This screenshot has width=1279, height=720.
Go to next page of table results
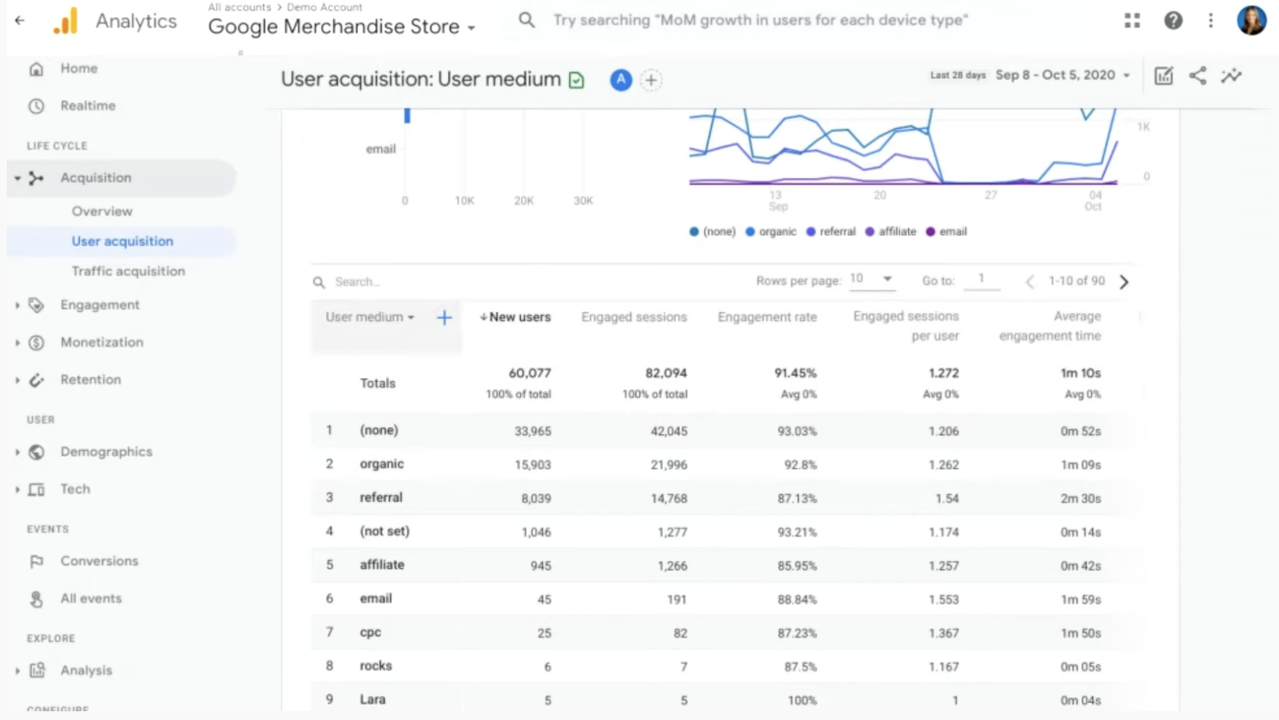point(1123,282)
